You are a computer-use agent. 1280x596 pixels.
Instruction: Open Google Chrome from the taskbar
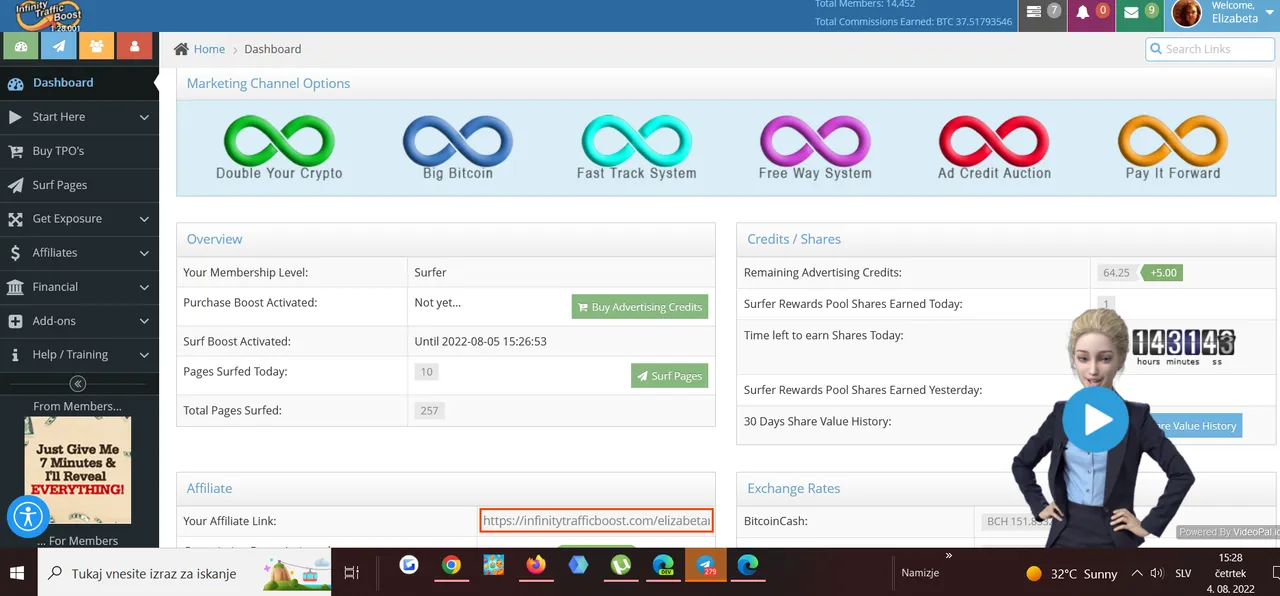[451, 566]
